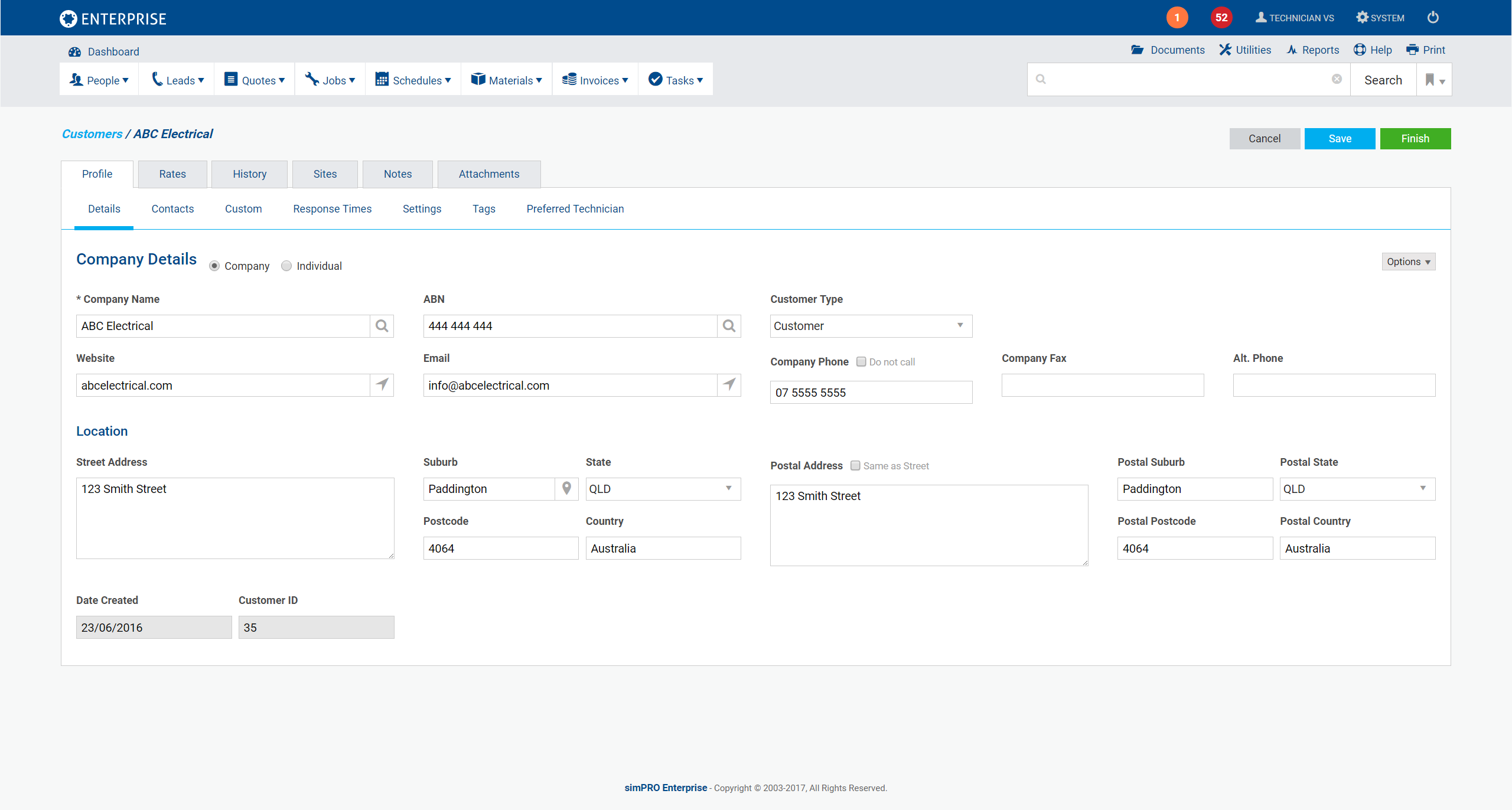Click the ABN lookup magnifier icon
Viewport: 1512px width, 810px height.
729,326
